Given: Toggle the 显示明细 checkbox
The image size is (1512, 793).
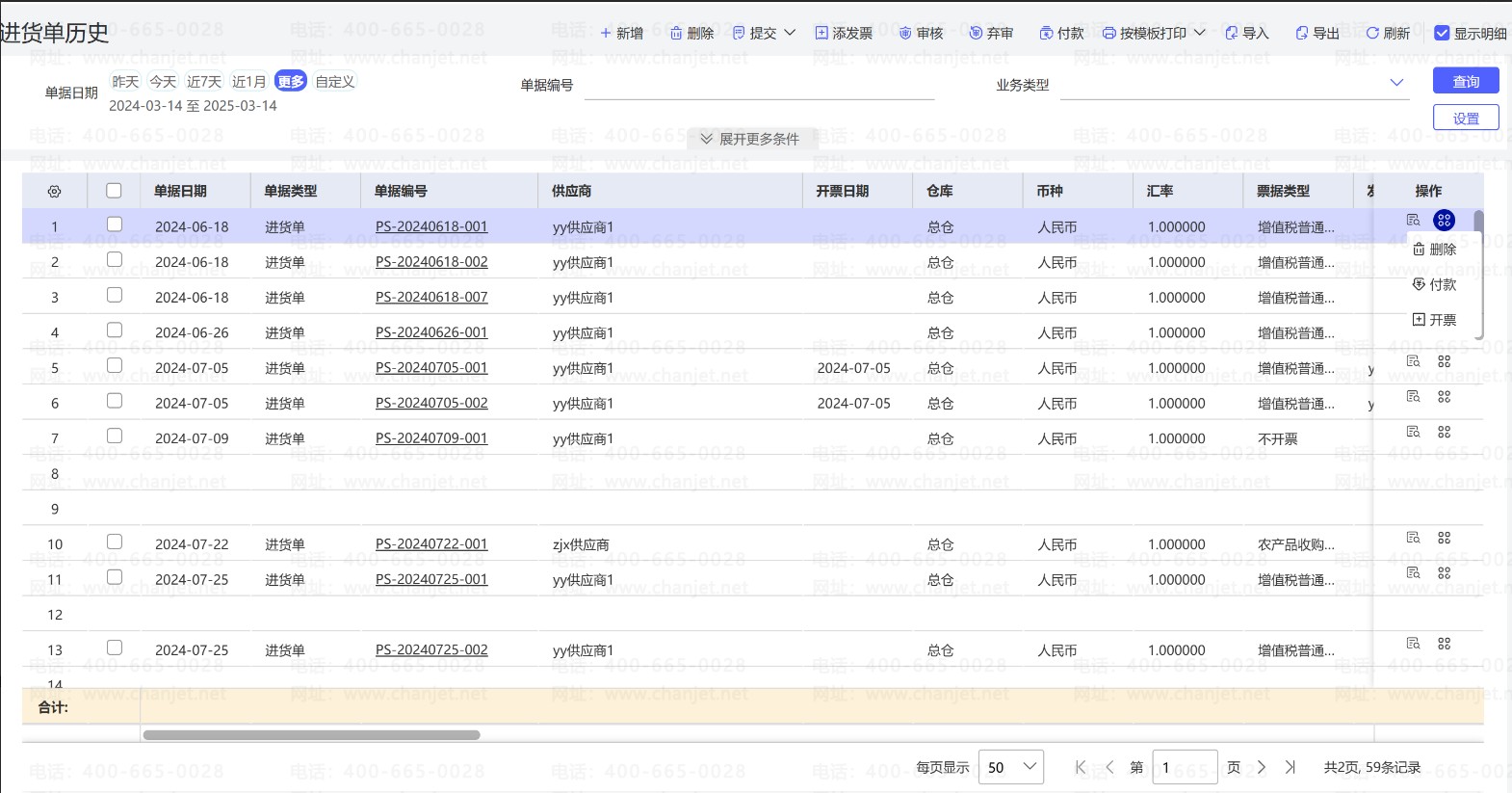Looking at the screenshot, I should [x=1442, y=33].
